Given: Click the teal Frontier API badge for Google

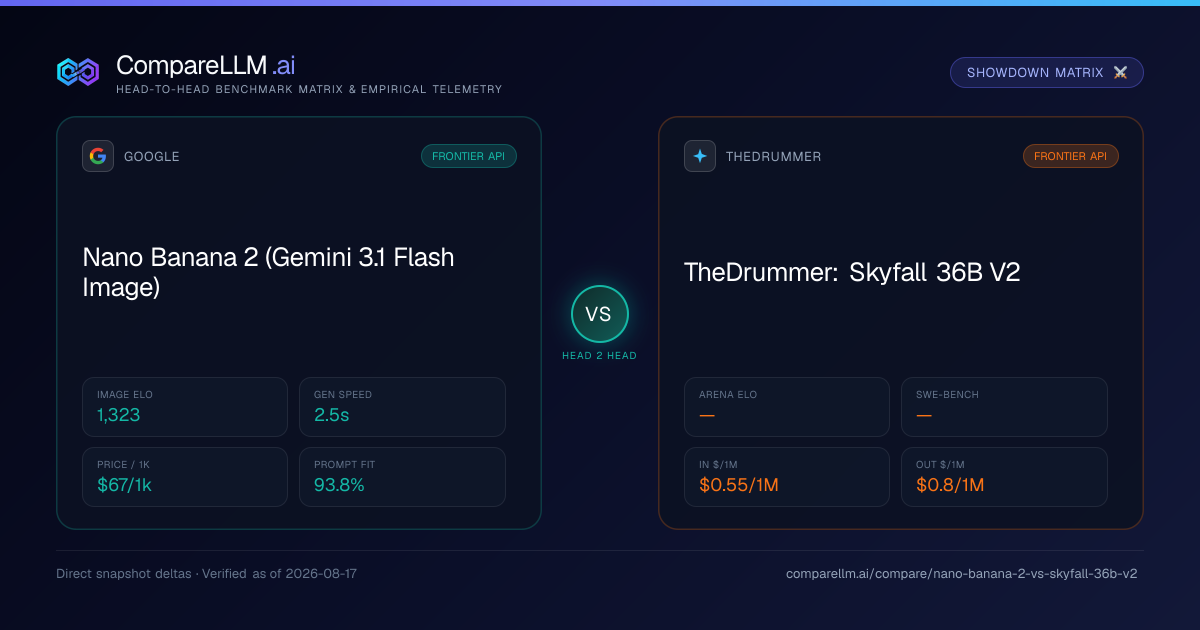Looking at the screenshot, I should click(x=469, y=156).
